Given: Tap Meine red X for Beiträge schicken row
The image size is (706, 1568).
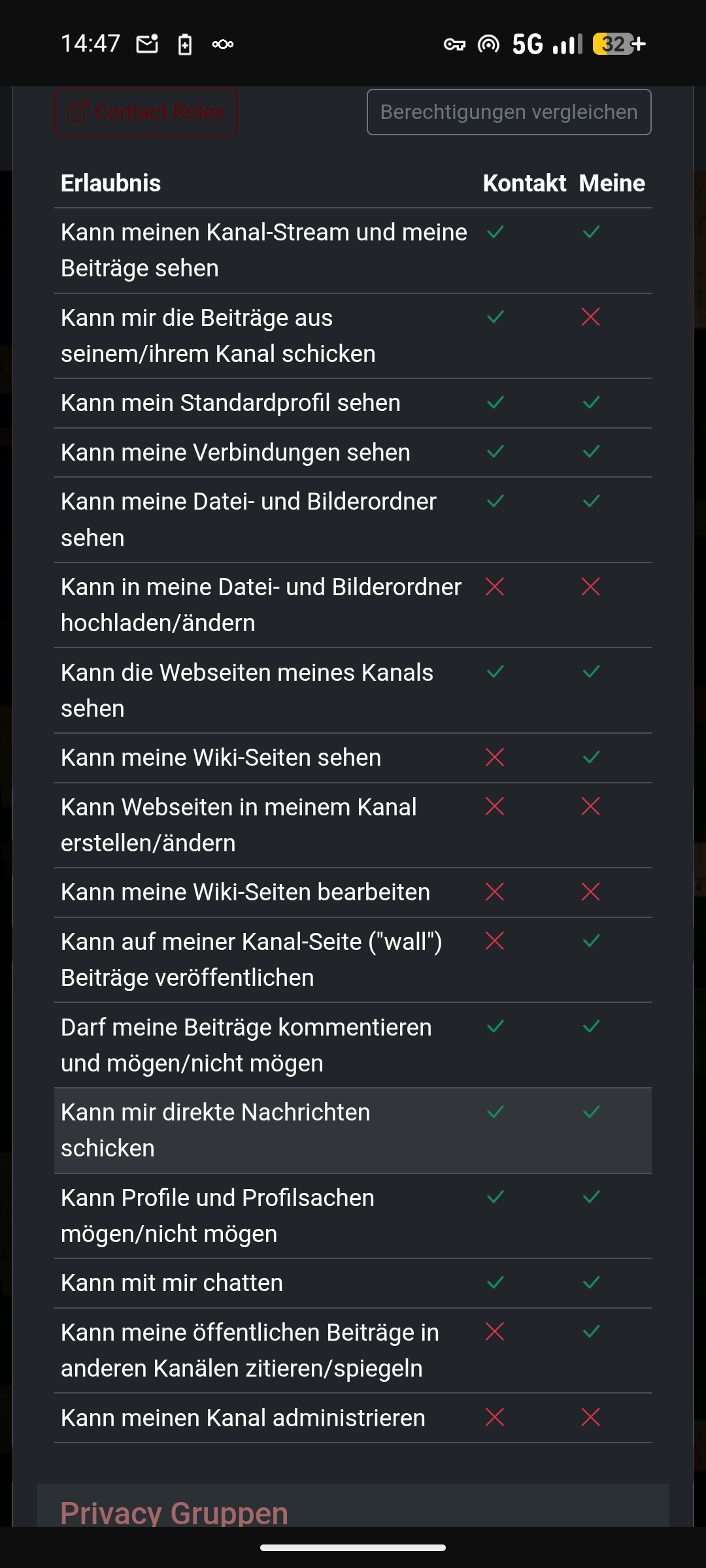Looking at the screenshot, I should click(591, 318).
